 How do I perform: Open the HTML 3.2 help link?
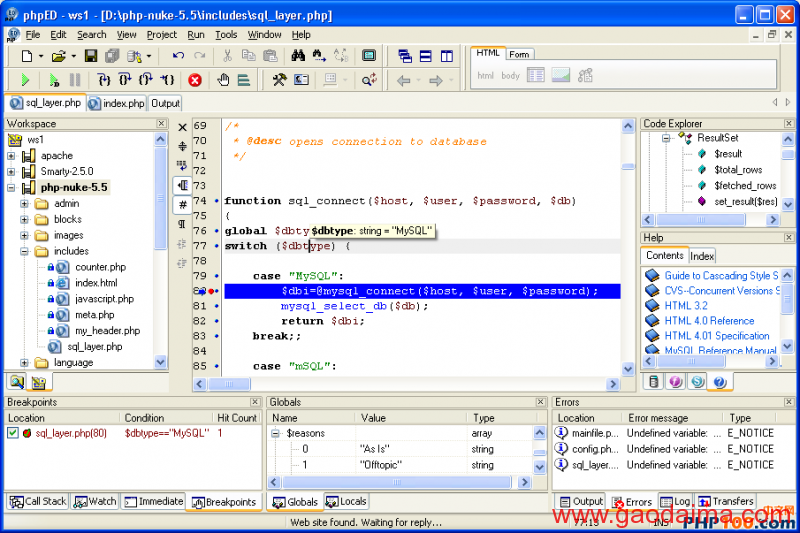[686, 306]
